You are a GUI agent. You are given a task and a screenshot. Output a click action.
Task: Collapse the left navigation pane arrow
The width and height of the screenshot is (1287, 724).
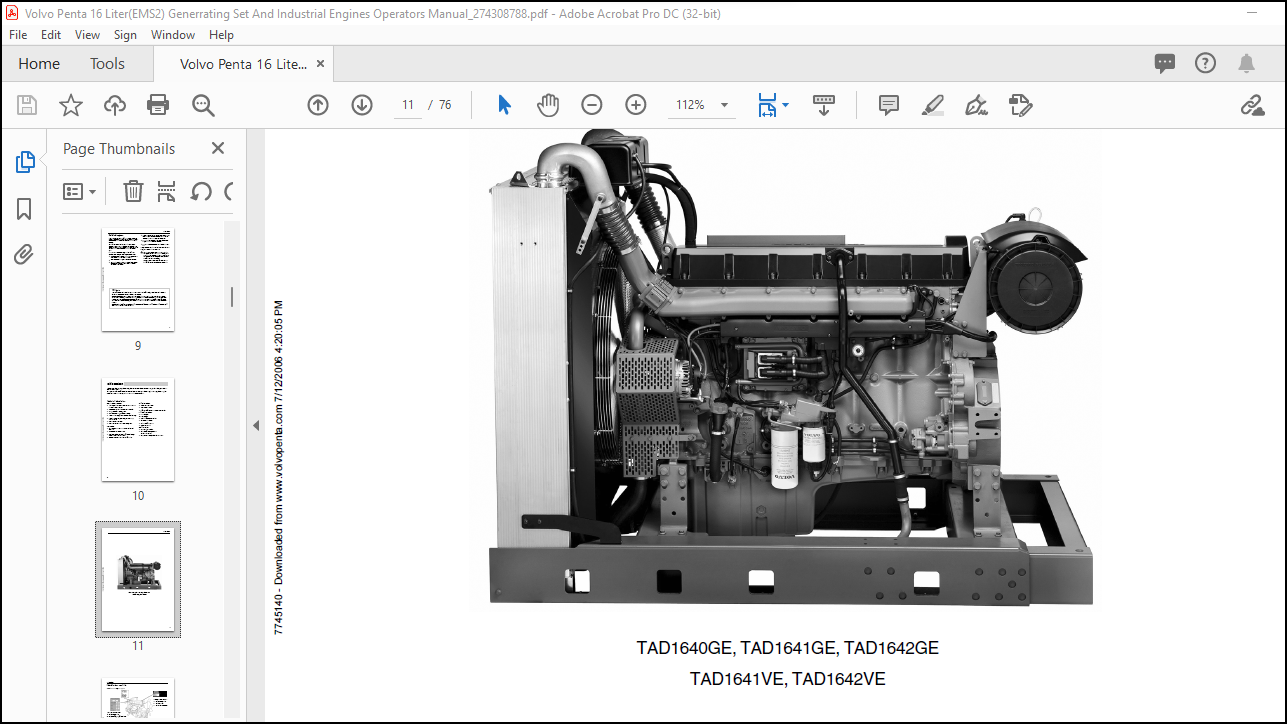point(255,425)
